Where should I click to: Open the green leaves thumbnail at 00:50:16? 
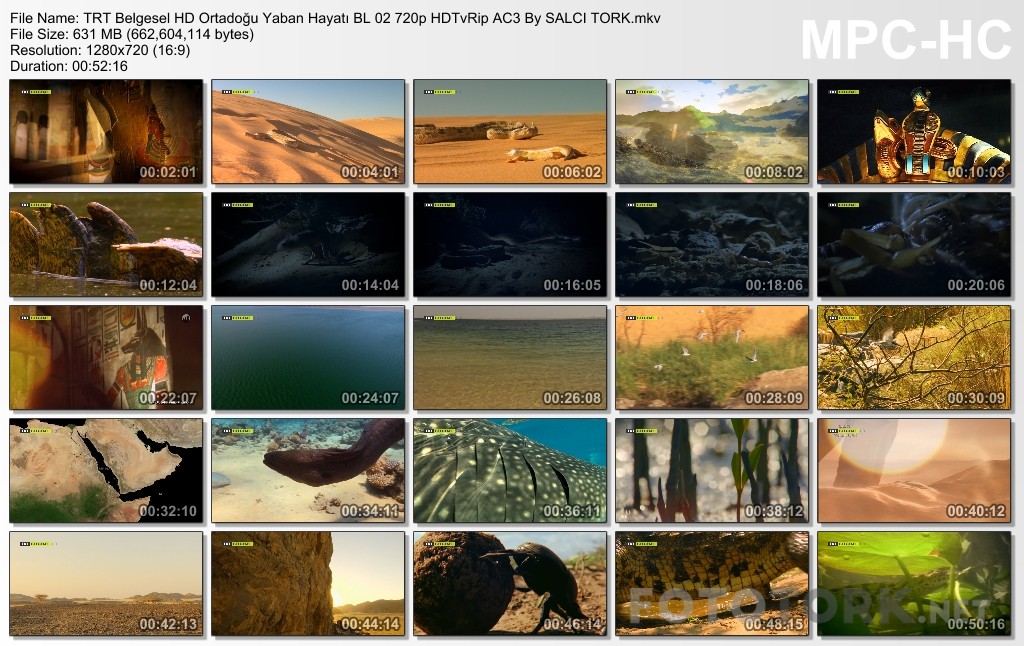[914, 583]
